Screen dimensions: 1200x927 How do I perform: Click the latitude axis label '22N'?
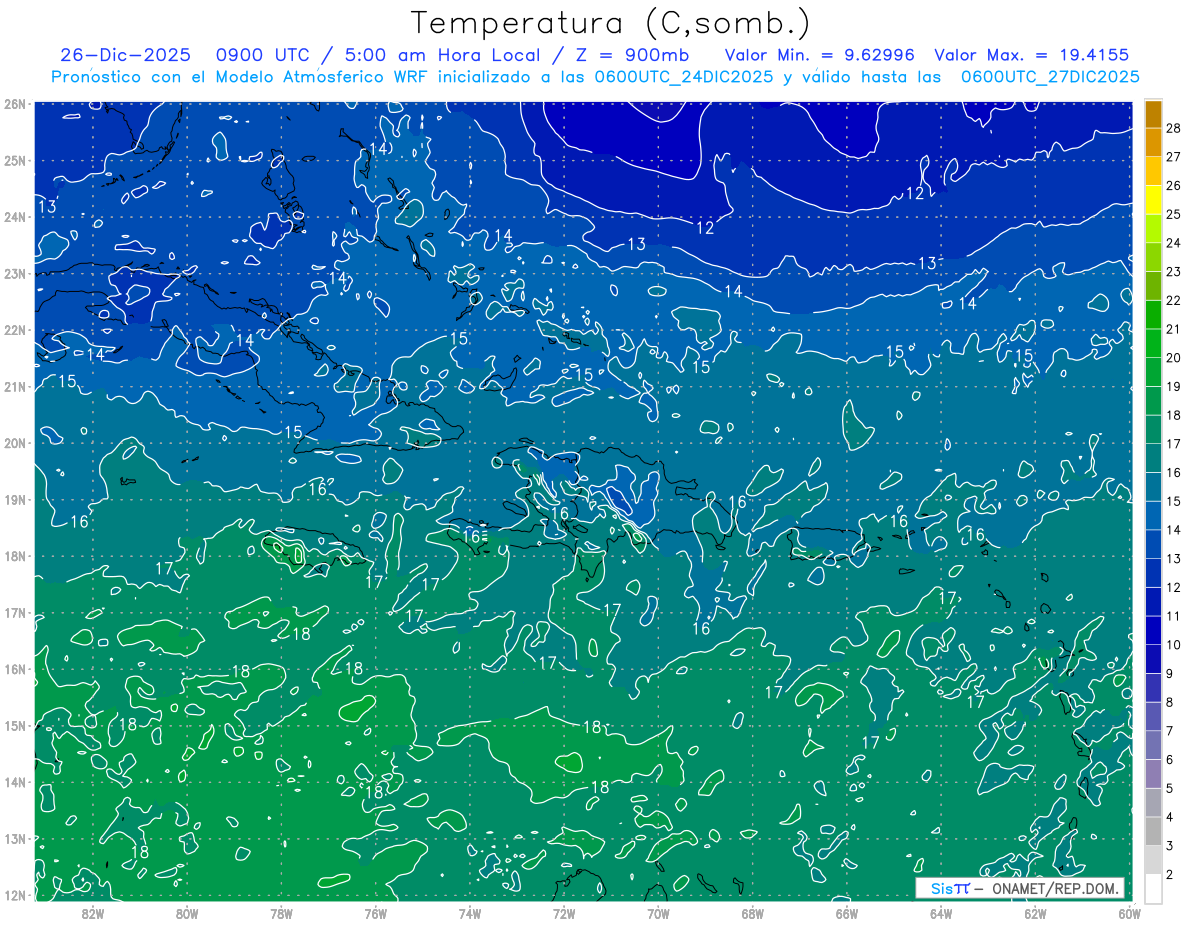(x=14, y=330)
